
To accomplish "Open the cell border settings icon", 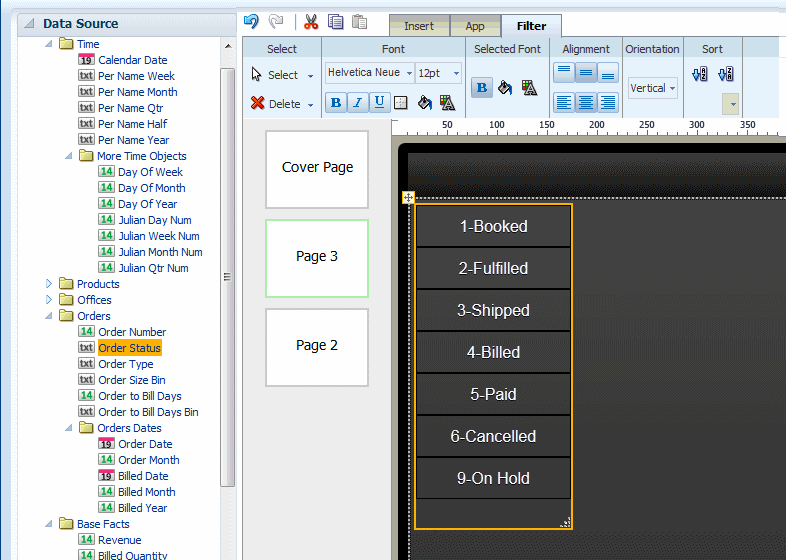I will pyautogui.click(x=401, y=103).
